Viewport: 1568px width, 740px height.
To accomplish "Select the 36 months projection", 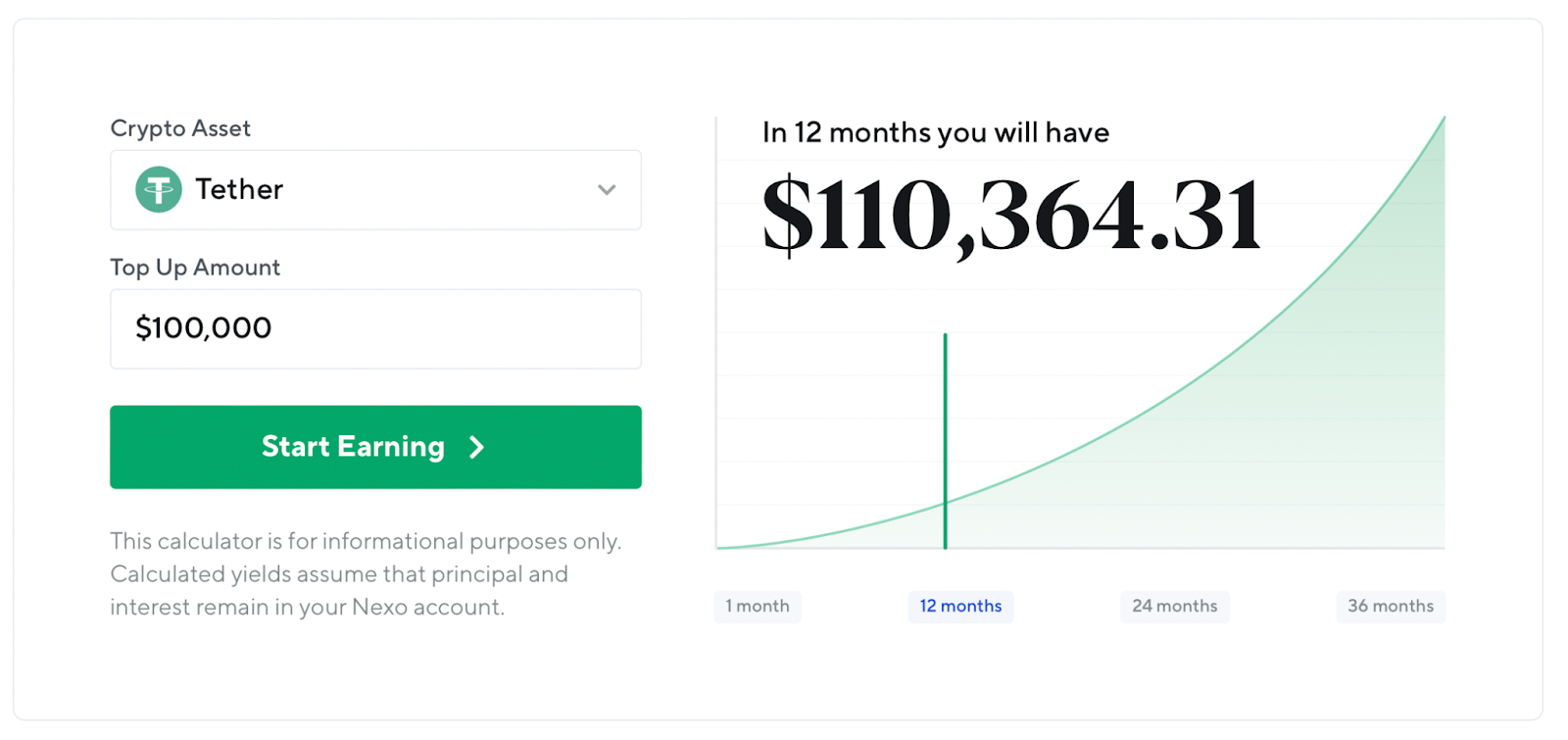I will (x=1390, y=606).
